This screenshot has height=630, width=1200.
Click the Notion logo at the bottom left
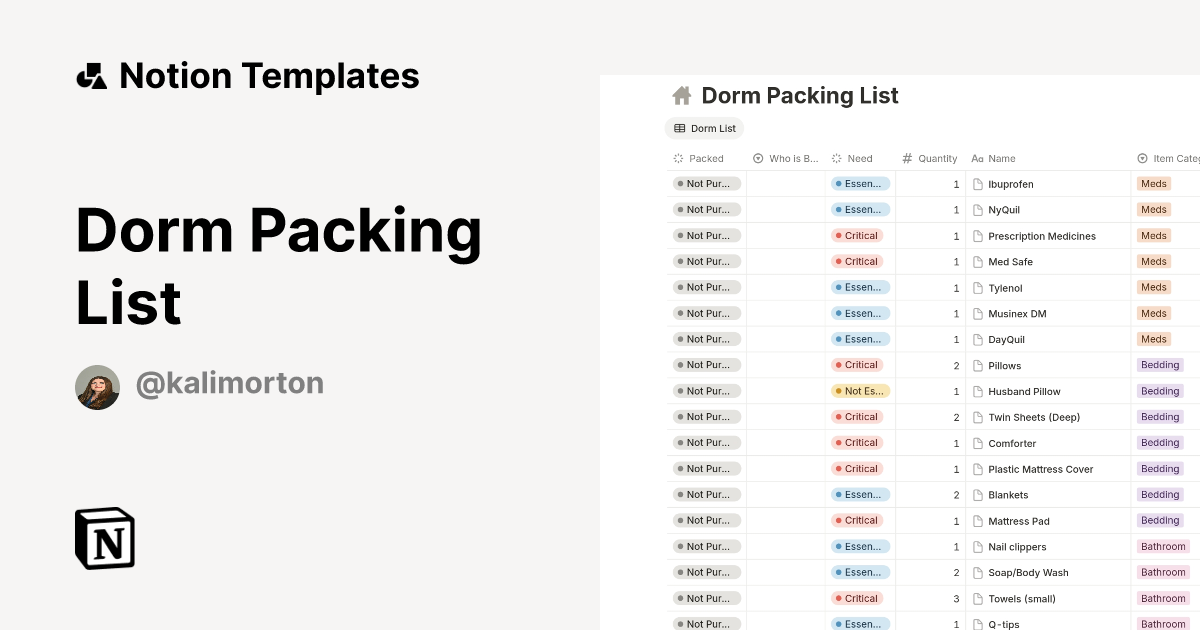(x=104, y=538)
